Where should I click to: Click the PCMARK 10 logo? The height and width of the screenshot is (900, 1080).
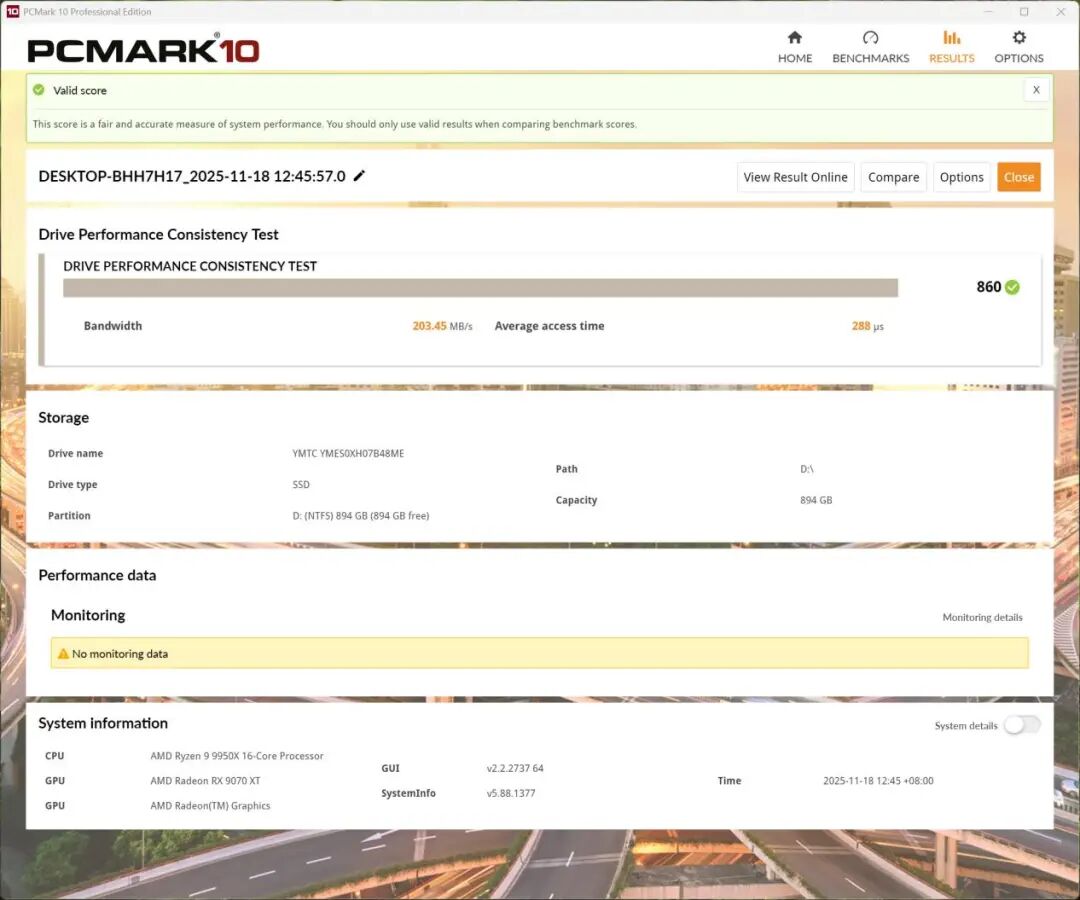tap(143, 49)
